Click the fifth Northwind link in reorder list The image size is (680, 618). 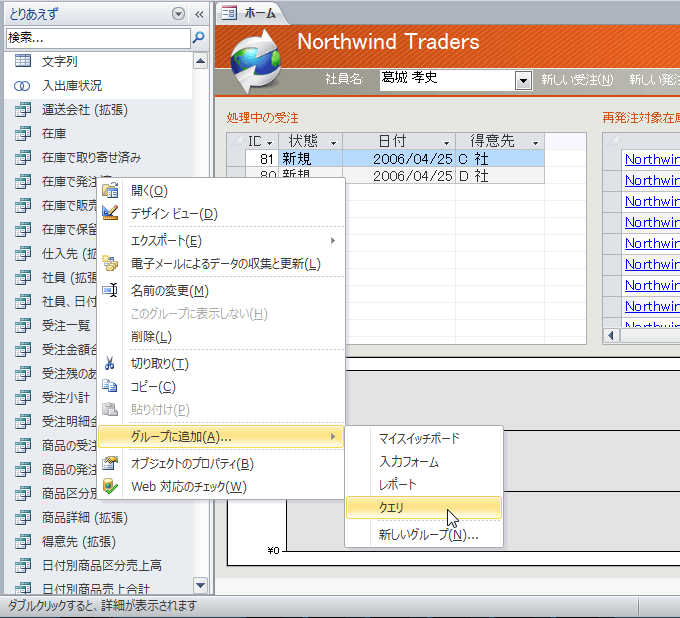tap(652, 243)
